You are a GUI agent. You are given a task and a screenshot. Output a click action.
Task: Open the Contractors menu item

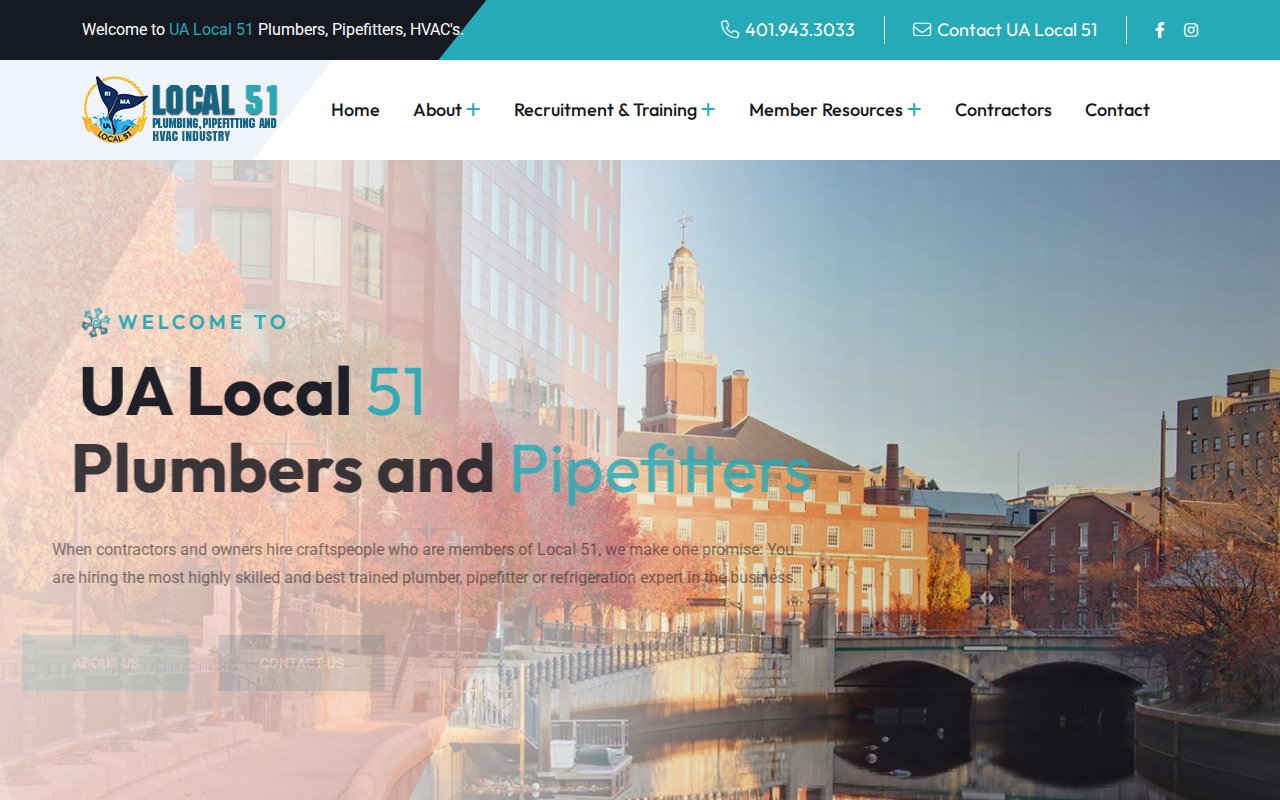(x=1003, y=110)
